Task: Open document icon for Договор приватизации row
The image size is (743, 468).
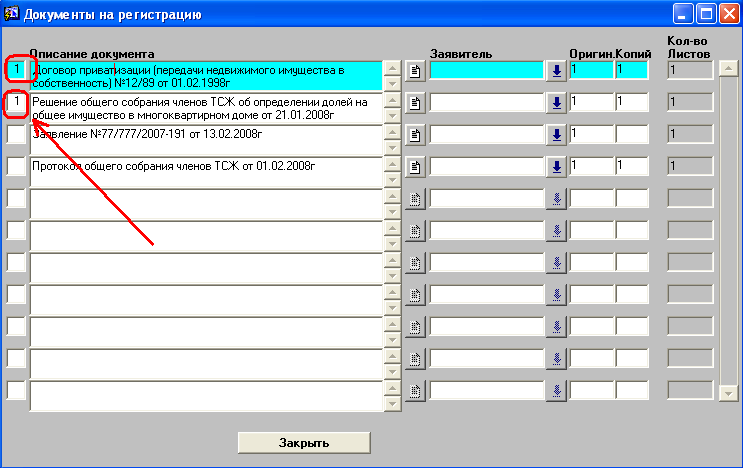Action: (x=415, y=71)
